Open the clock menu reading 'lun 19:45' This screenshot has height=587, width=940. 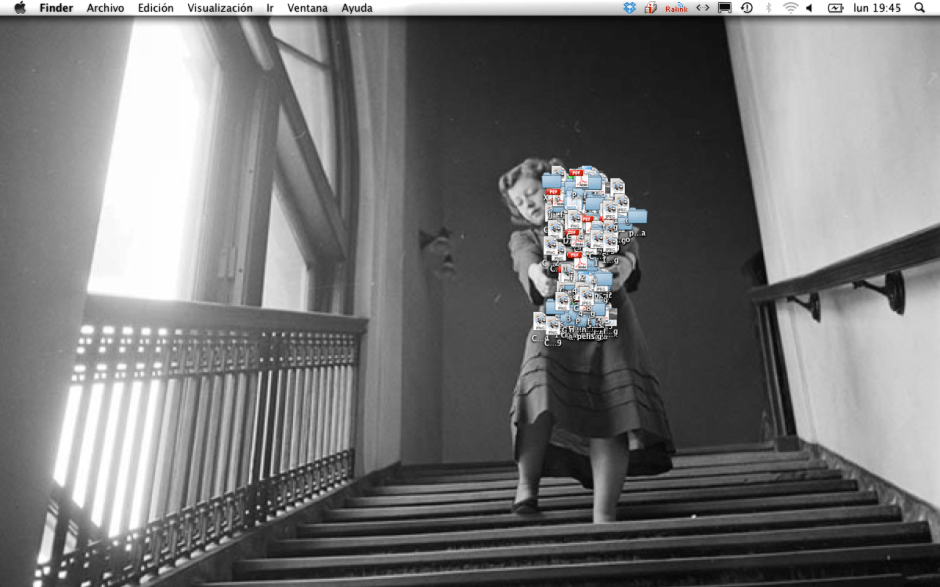tap(877, 8)
